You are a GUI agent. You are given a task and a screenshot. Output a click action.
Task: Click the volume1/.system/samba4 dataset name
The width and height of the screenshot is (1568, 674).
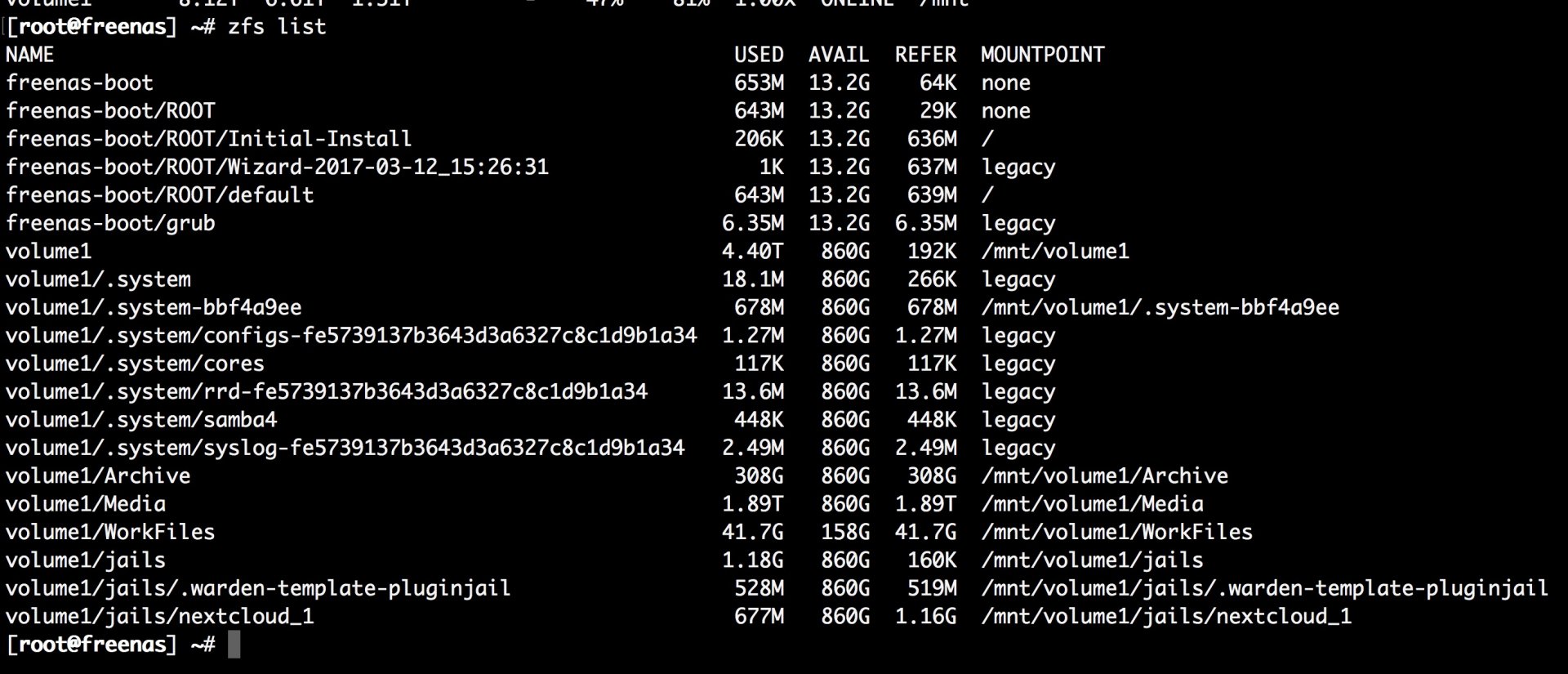tap(141, 420)
